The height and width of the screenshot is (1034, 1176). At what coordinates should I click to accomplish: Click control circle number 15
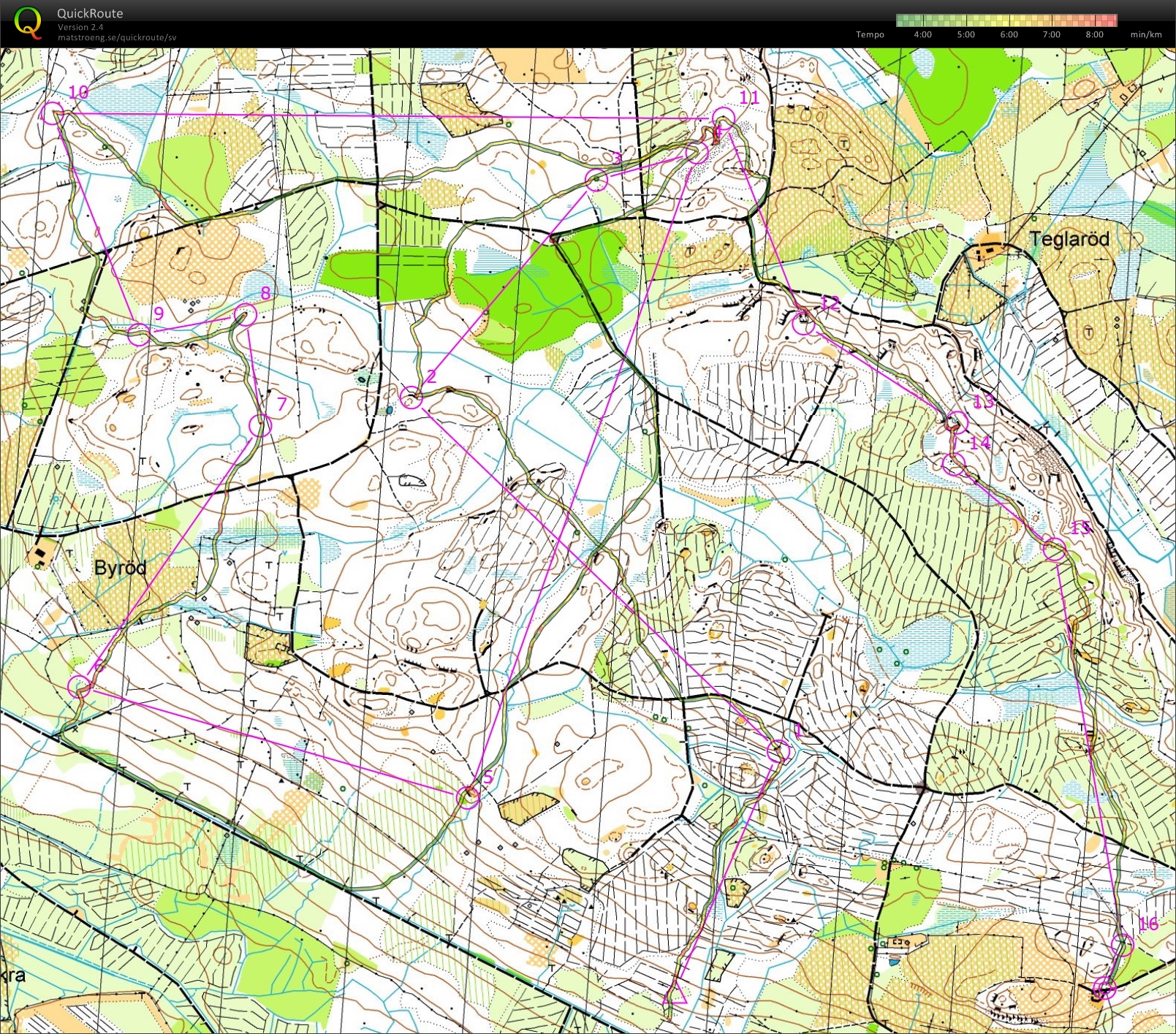point(1054,550)
